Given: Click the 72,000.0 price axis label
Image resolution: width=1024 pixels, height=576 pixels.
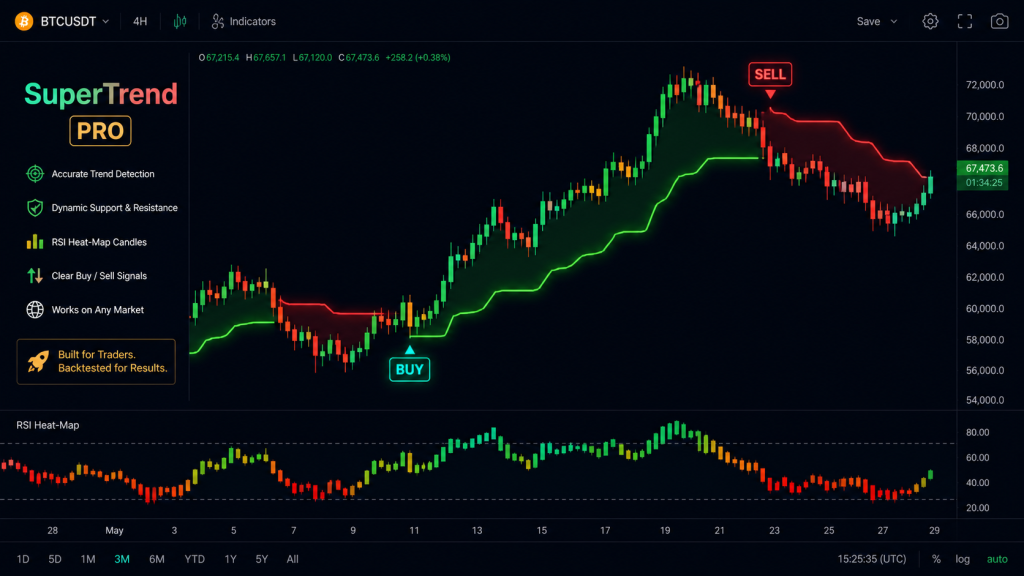Looking at the screenshot, I should click(x=985, y=85).
